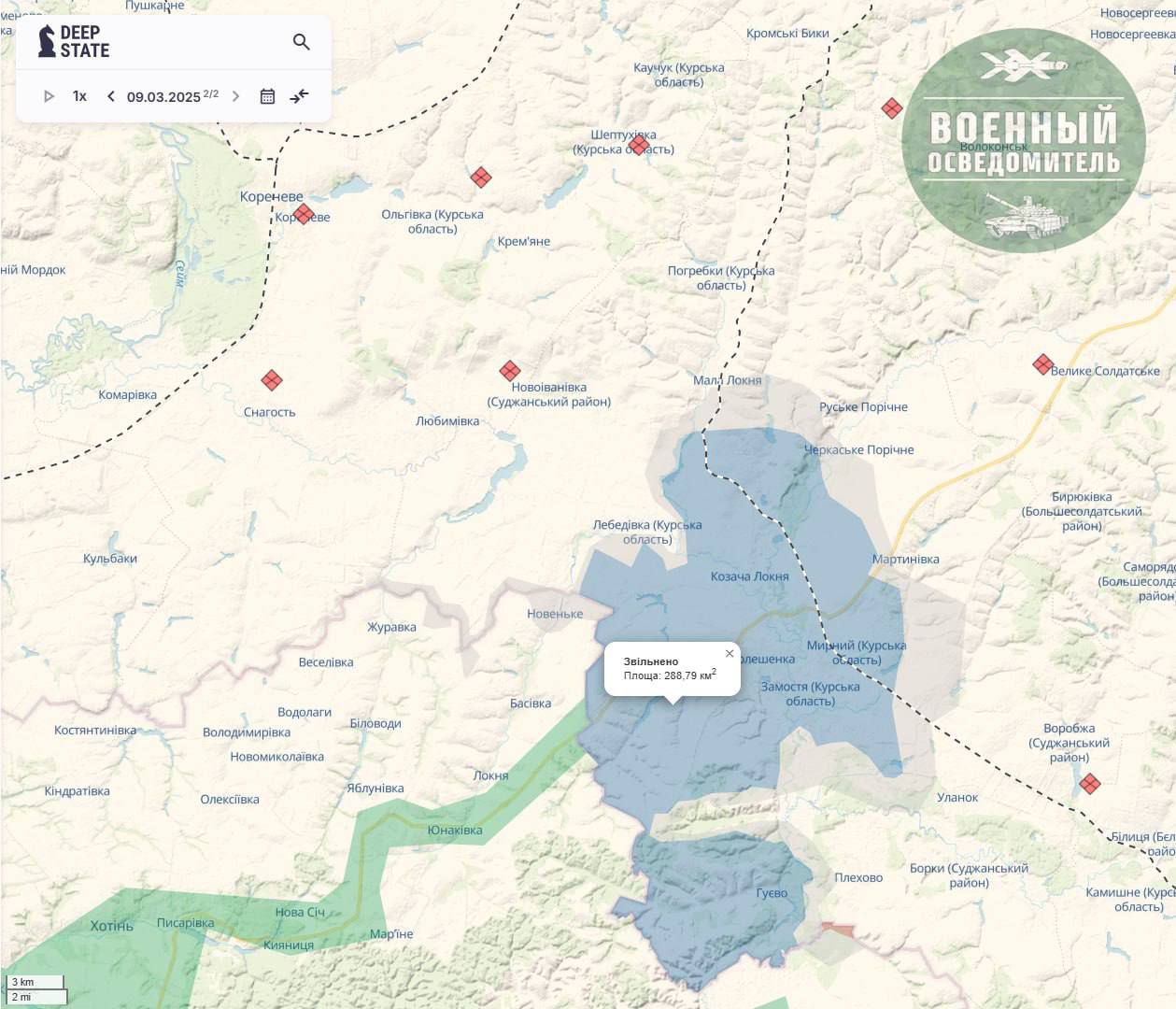Click the Яблунівка label
The width and height of the screenshot is (1176, 1009).
point(375,788)
